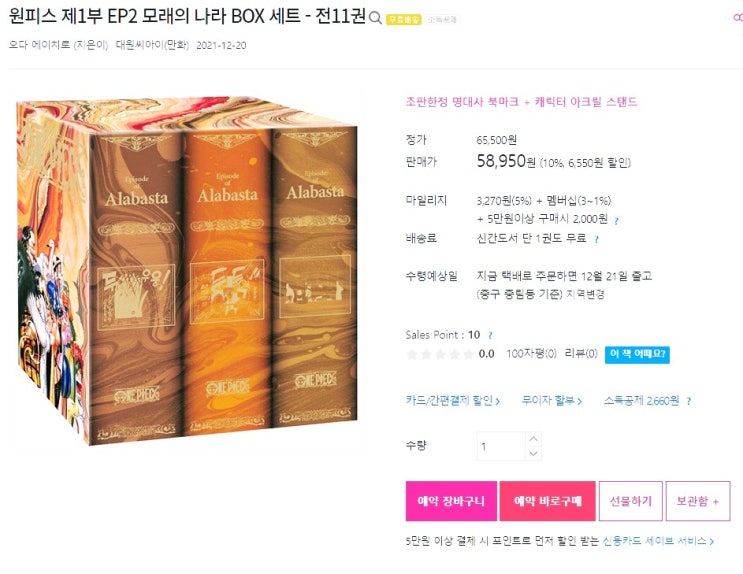This screenshot has height=574, width=743.
Task: Open the 신용카드 세이브 서비스 link
Action: 658,541
